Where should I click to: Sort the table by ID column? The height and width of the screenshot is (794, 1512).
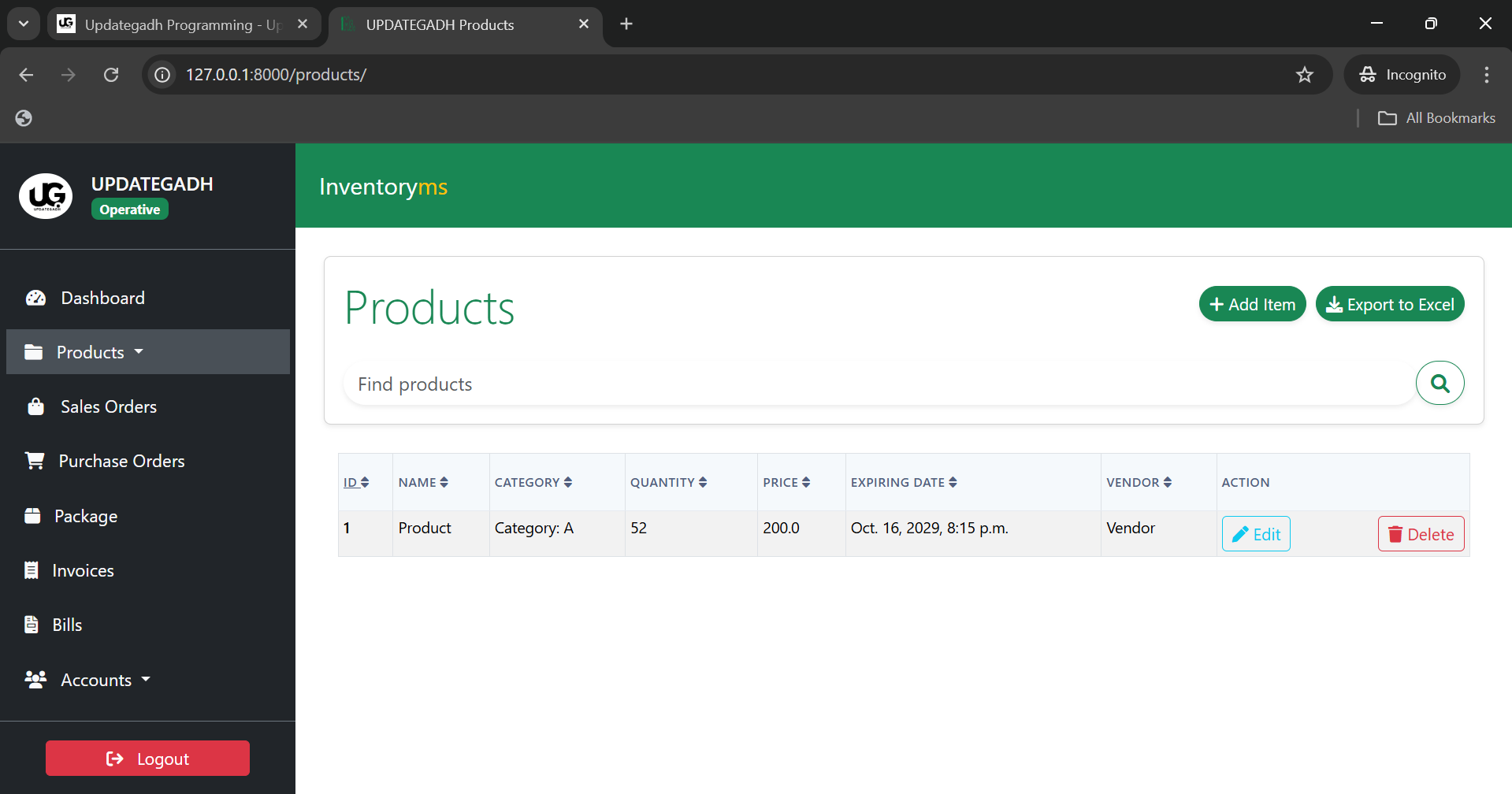pos(356,482)
